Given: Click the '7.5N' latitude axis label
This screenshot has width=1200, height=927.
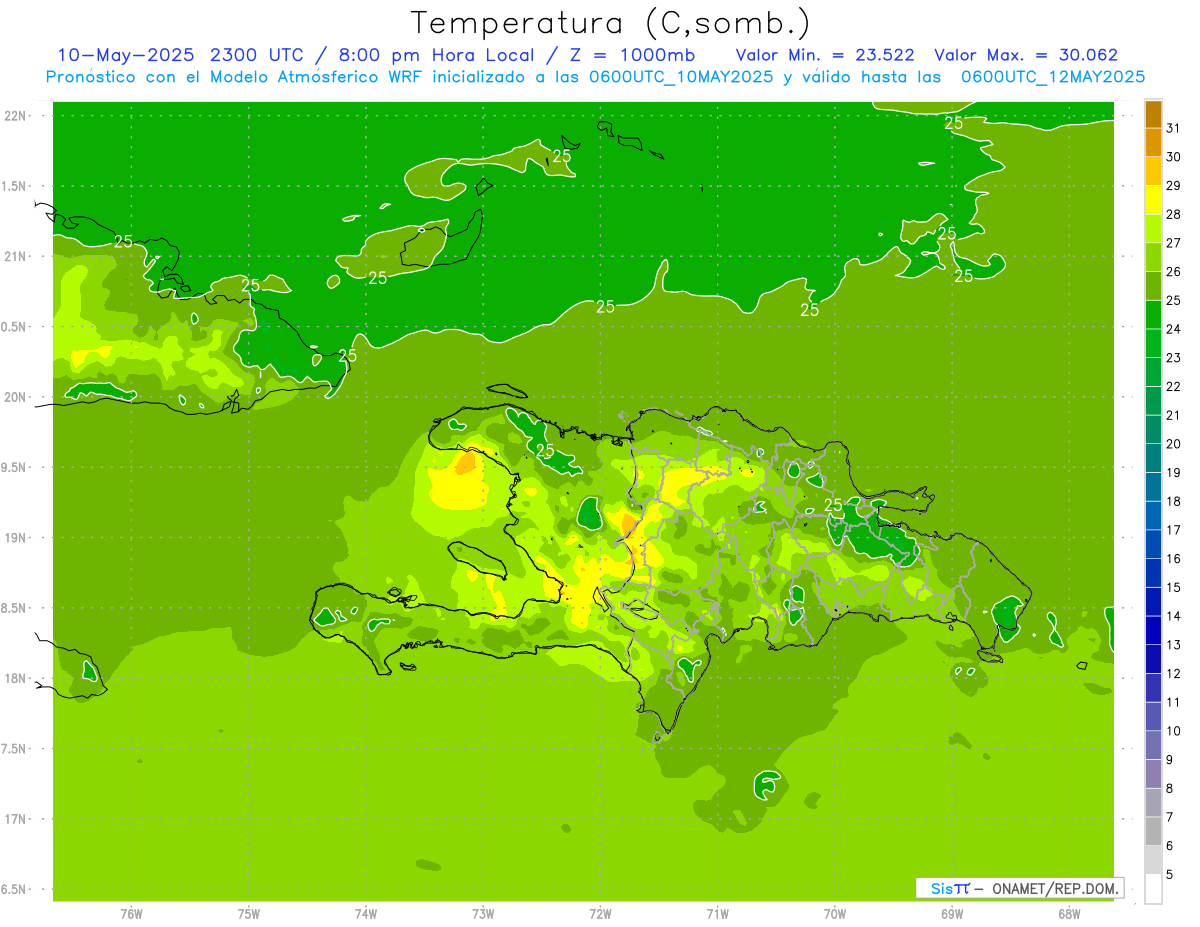Looking at the screenshot, I should (15, 749).
